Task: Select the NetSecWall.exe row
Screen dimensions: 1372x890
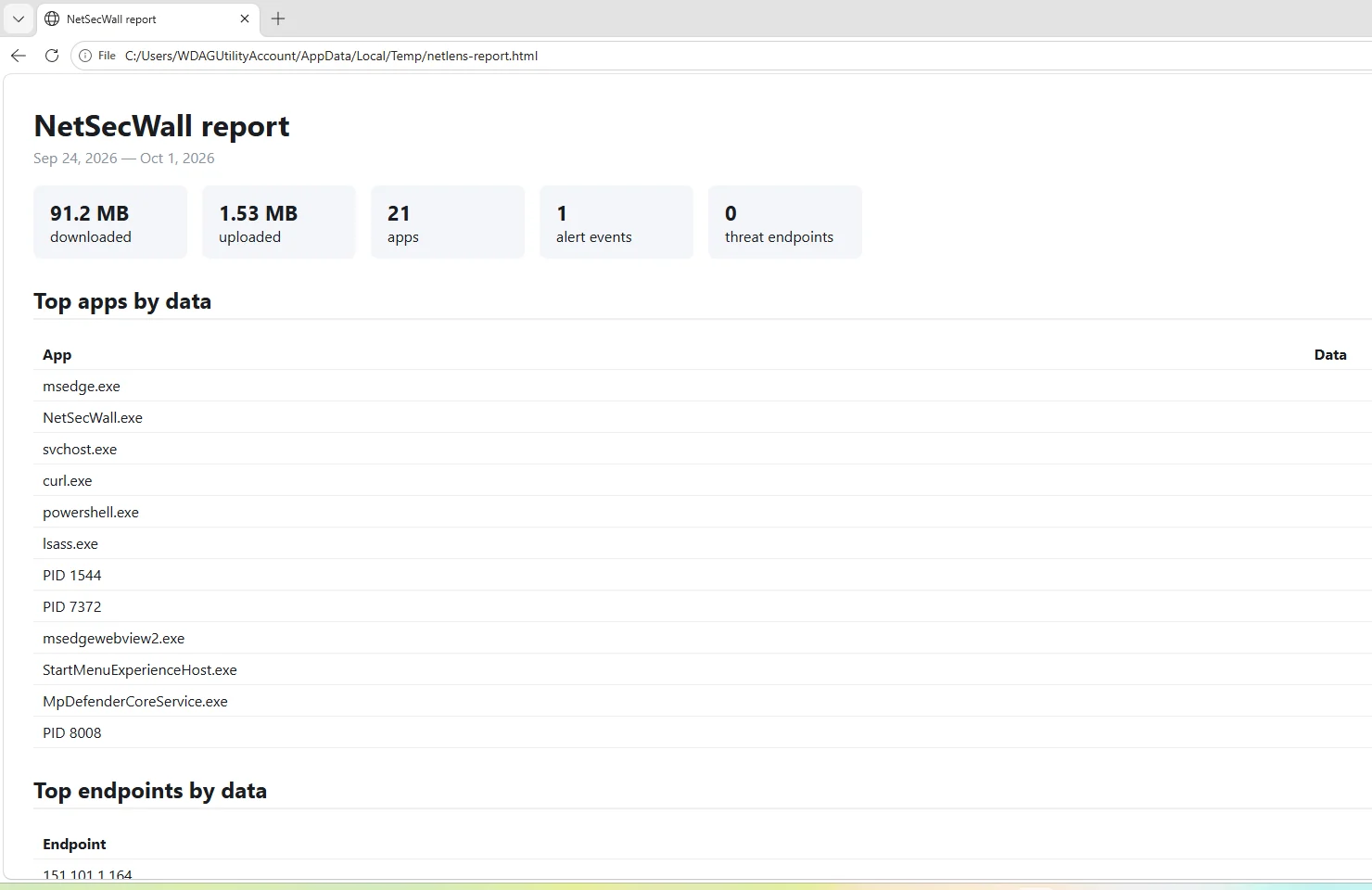Action: pyautogui.click(x=703, y=417)
